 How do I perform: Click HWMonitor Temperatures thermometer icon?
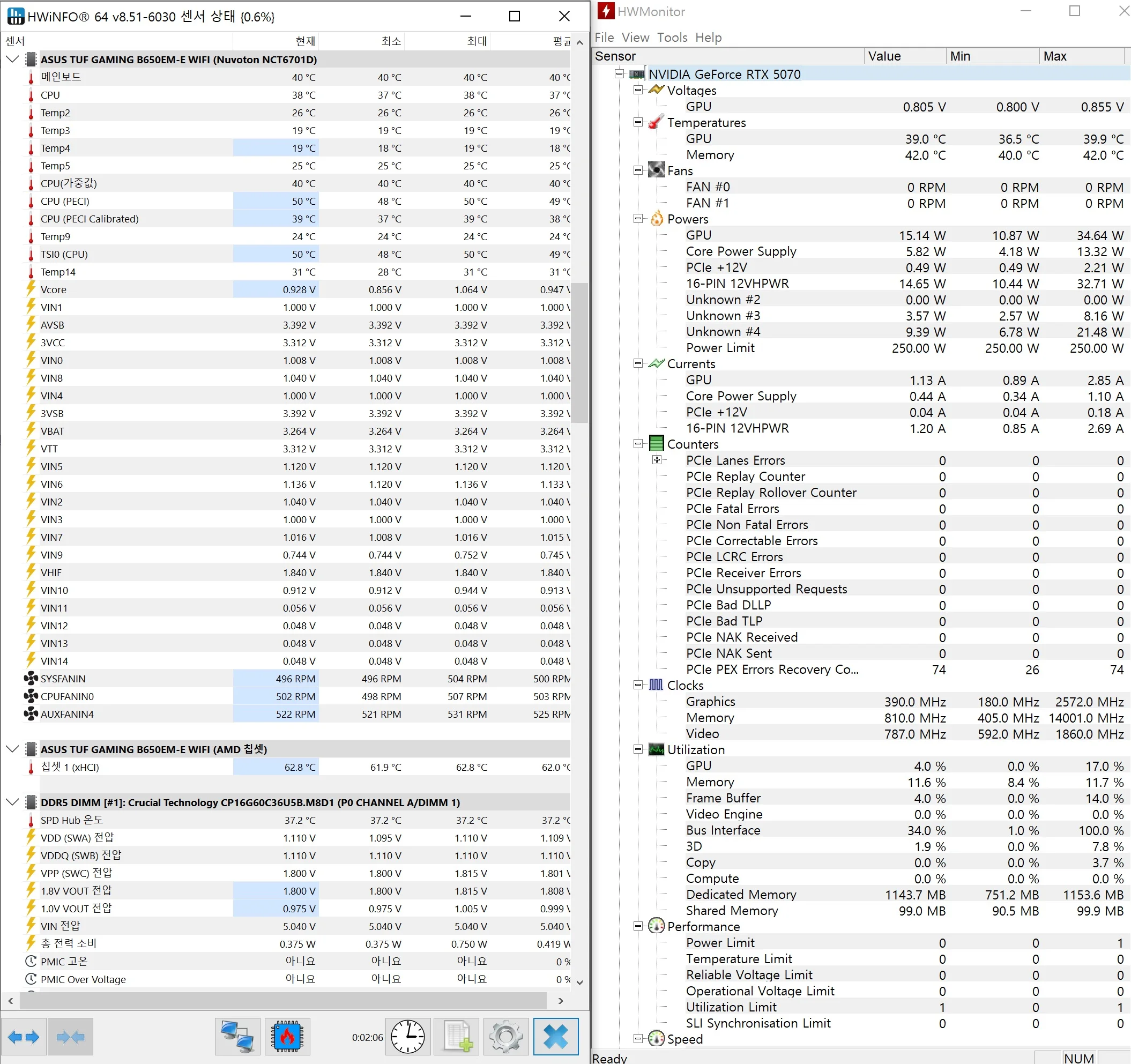click(x=657, y=122)
